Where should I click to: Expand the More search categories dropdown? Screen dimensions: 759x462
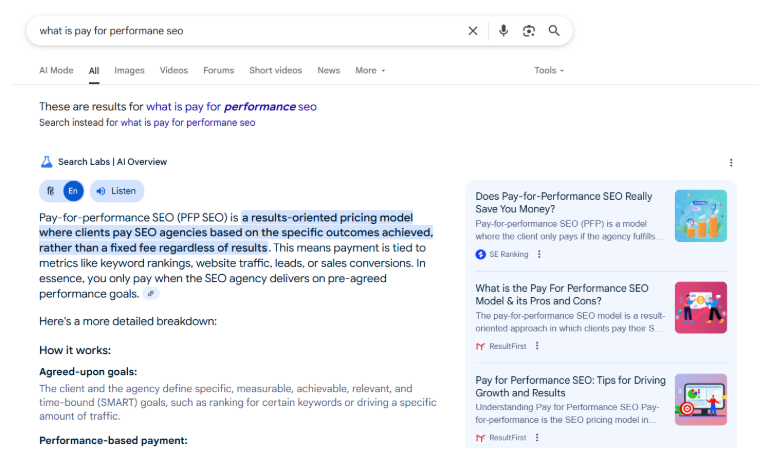pos(370,71)
